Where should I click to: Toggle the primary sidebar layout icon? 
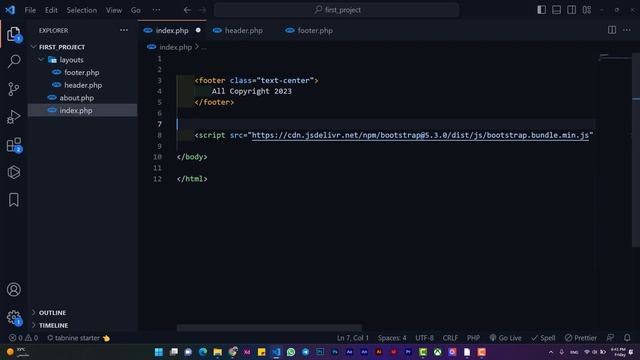tap(541, 10)
